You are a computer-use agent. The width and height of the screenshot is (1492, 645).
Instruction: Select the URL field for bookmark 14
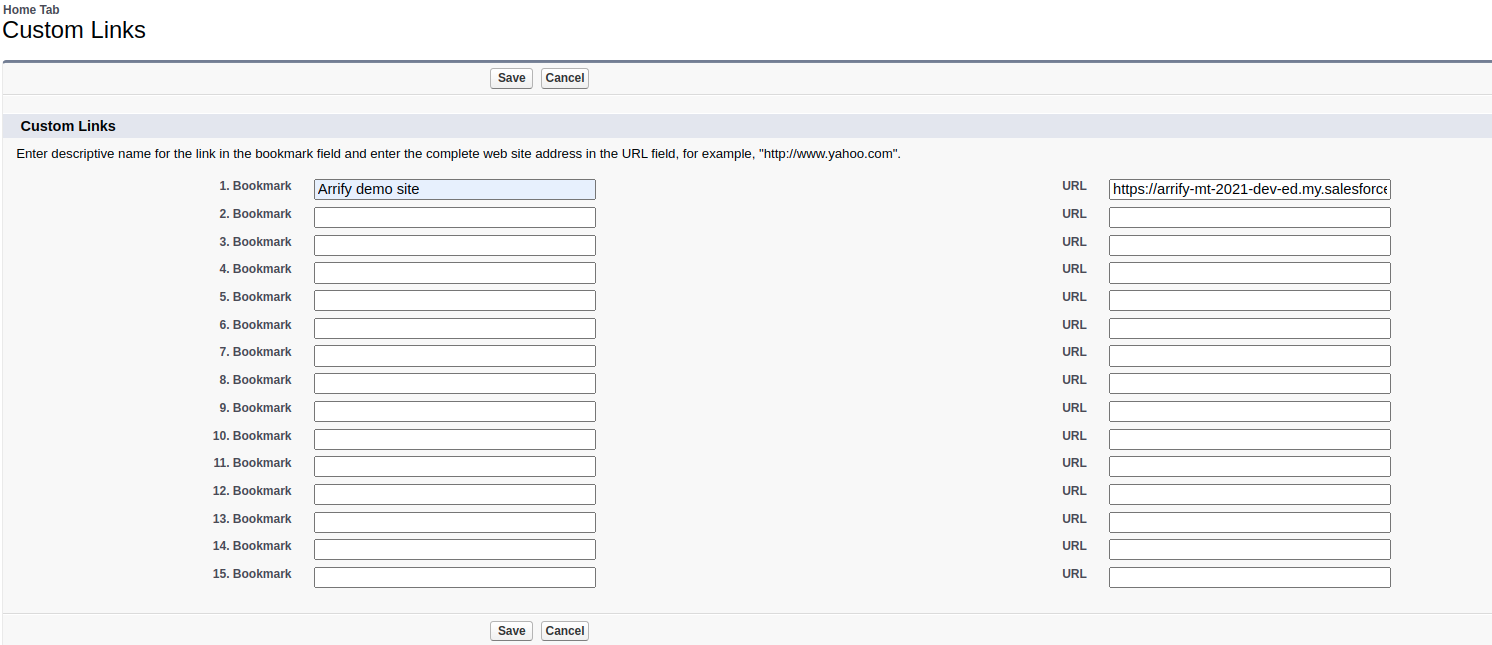[1250, 549]
